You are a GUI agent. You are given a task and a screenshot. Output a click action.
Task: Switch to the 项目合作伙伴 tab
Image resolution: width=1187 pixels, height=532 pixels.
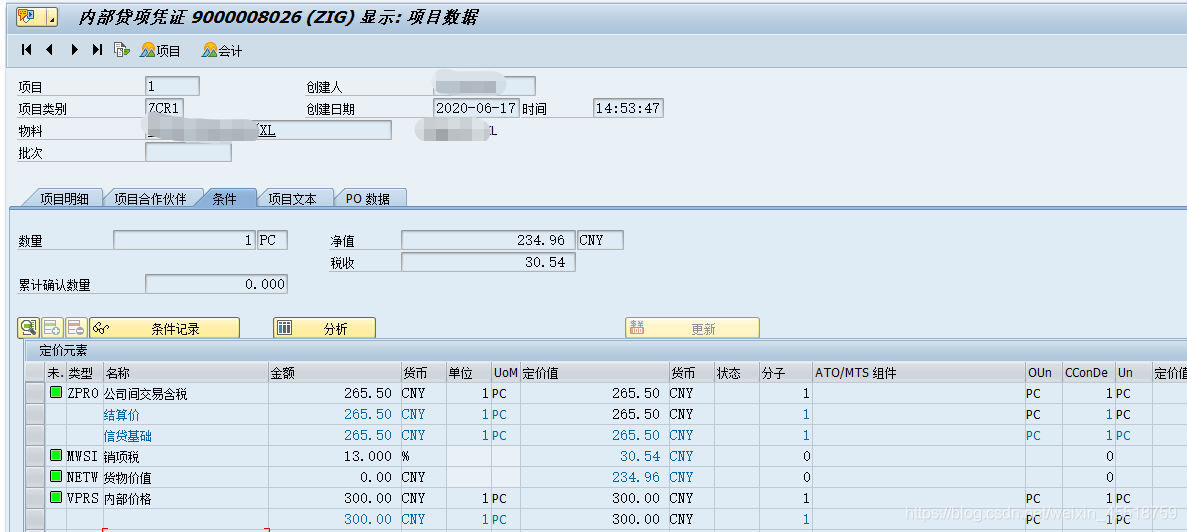[x=150, y=198]
